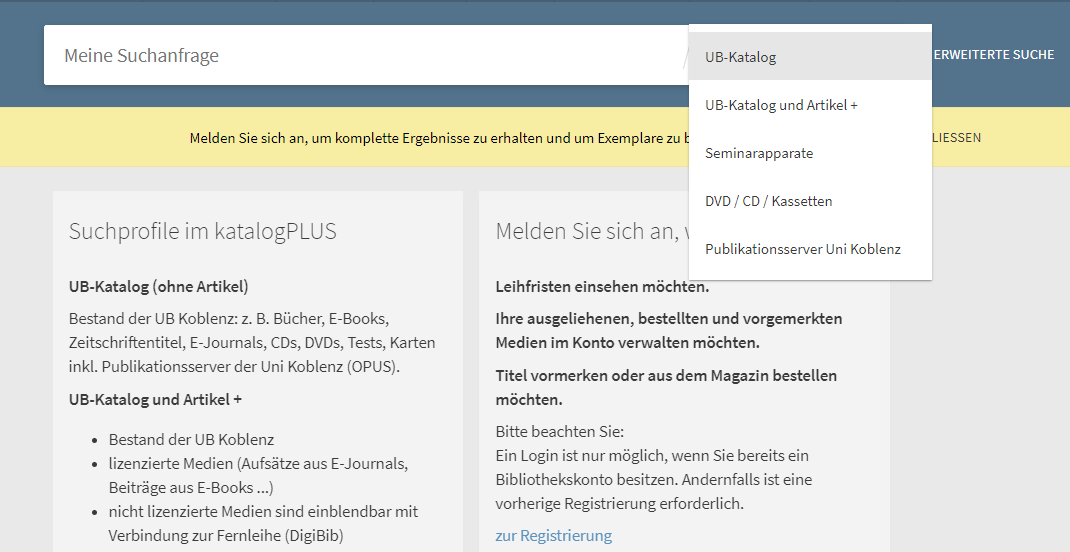Select the 'DVD / CD / Kassetten' option
The height and width of the screenshot is (552, 1070).
coord(810,201)
